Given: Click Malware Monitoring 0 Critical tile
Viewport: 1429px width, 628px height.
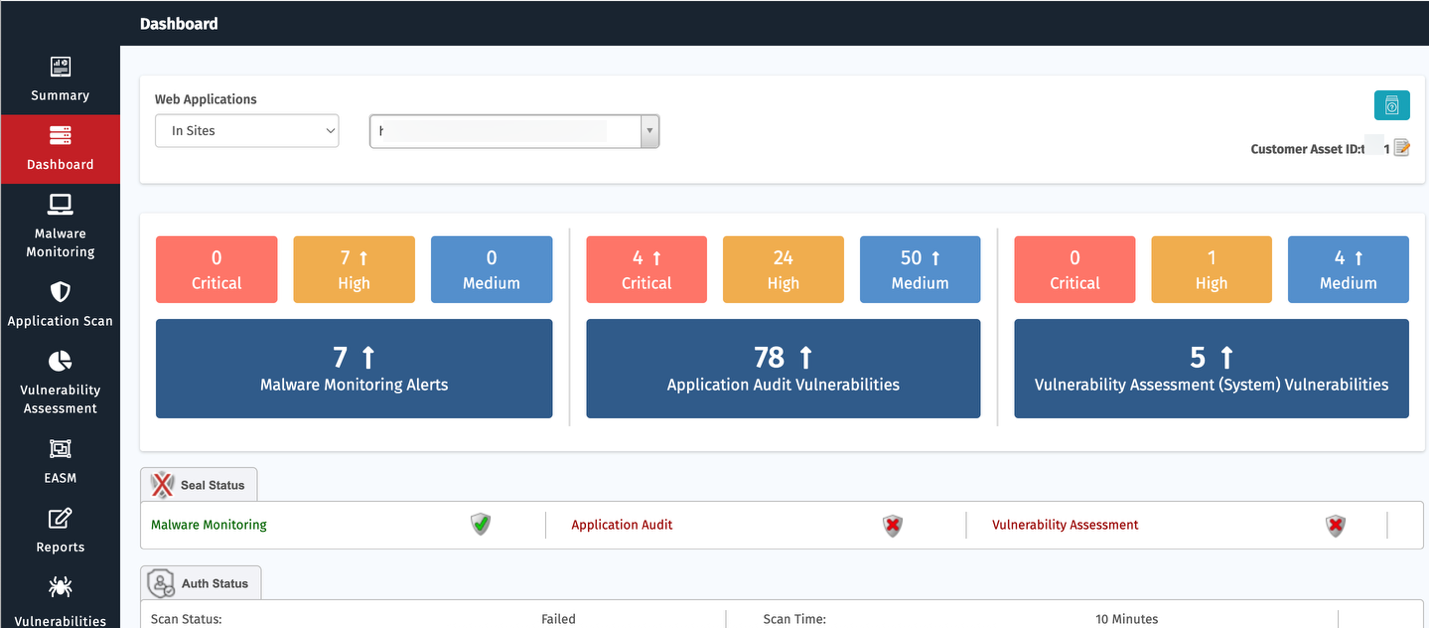Looking at the screenshot, I should (217, 269).
